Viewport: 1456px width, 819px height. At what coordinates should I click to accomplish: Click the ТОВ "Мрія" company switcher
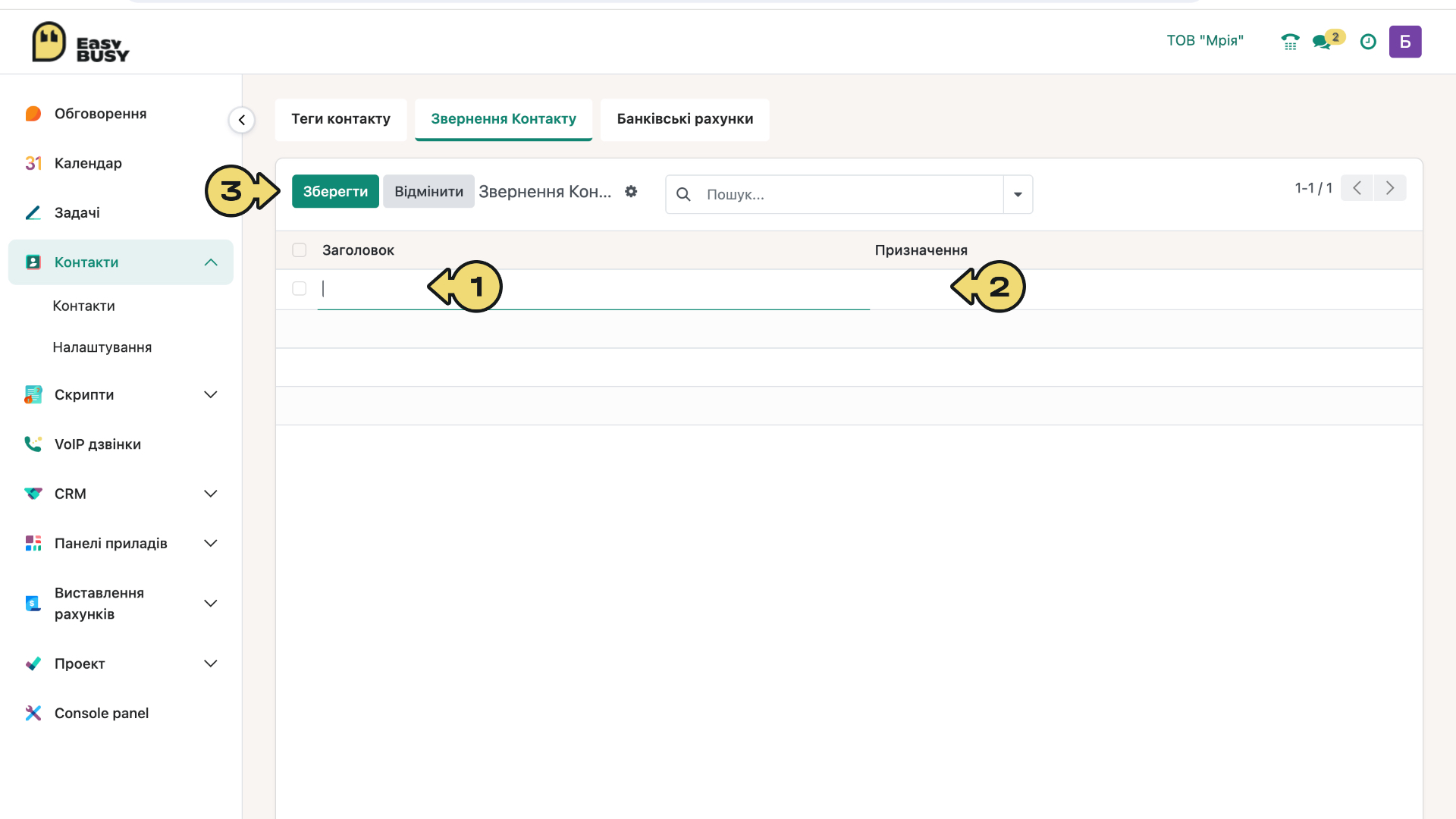click(1205, 41)
